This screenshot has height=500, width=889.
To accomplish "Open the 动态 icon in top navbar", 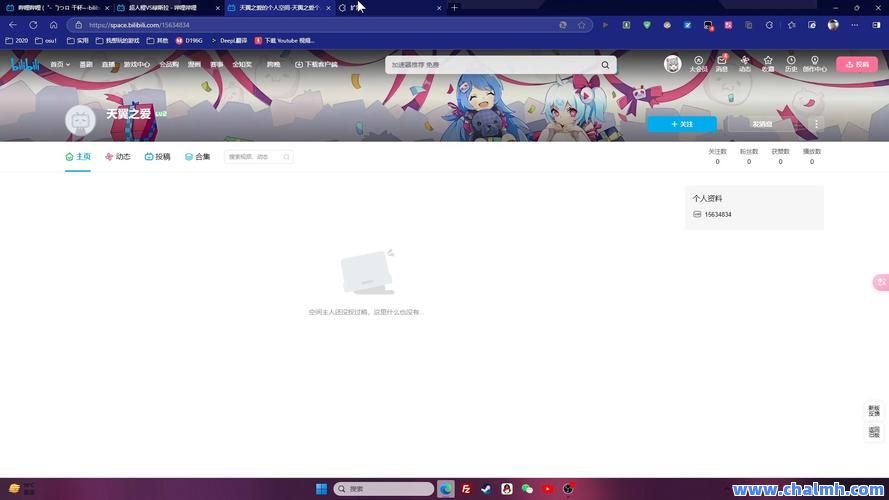I will click(744, 64).
